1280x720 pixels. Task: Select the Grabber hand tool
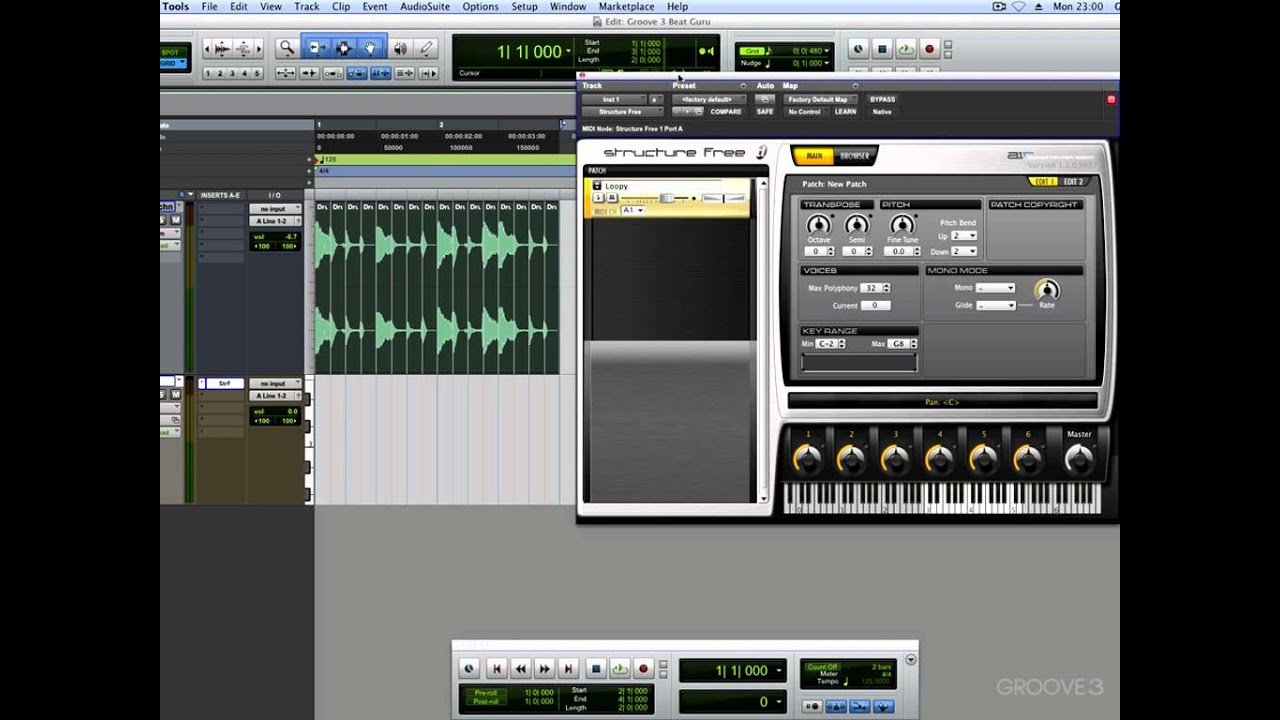[371, 47]
